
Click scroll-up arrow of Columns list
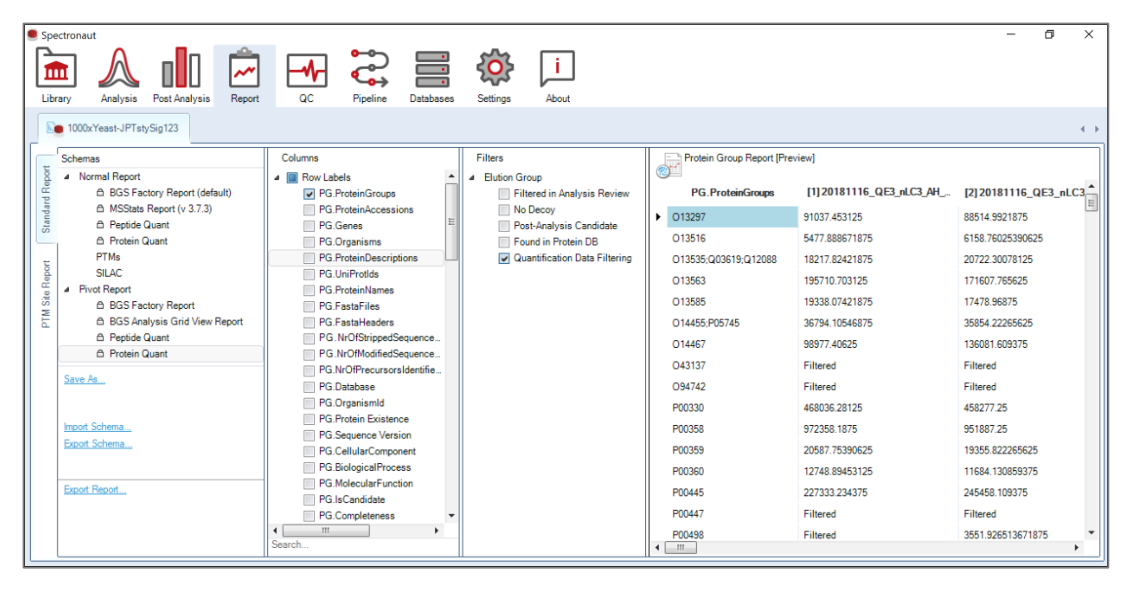pos(452,177)
